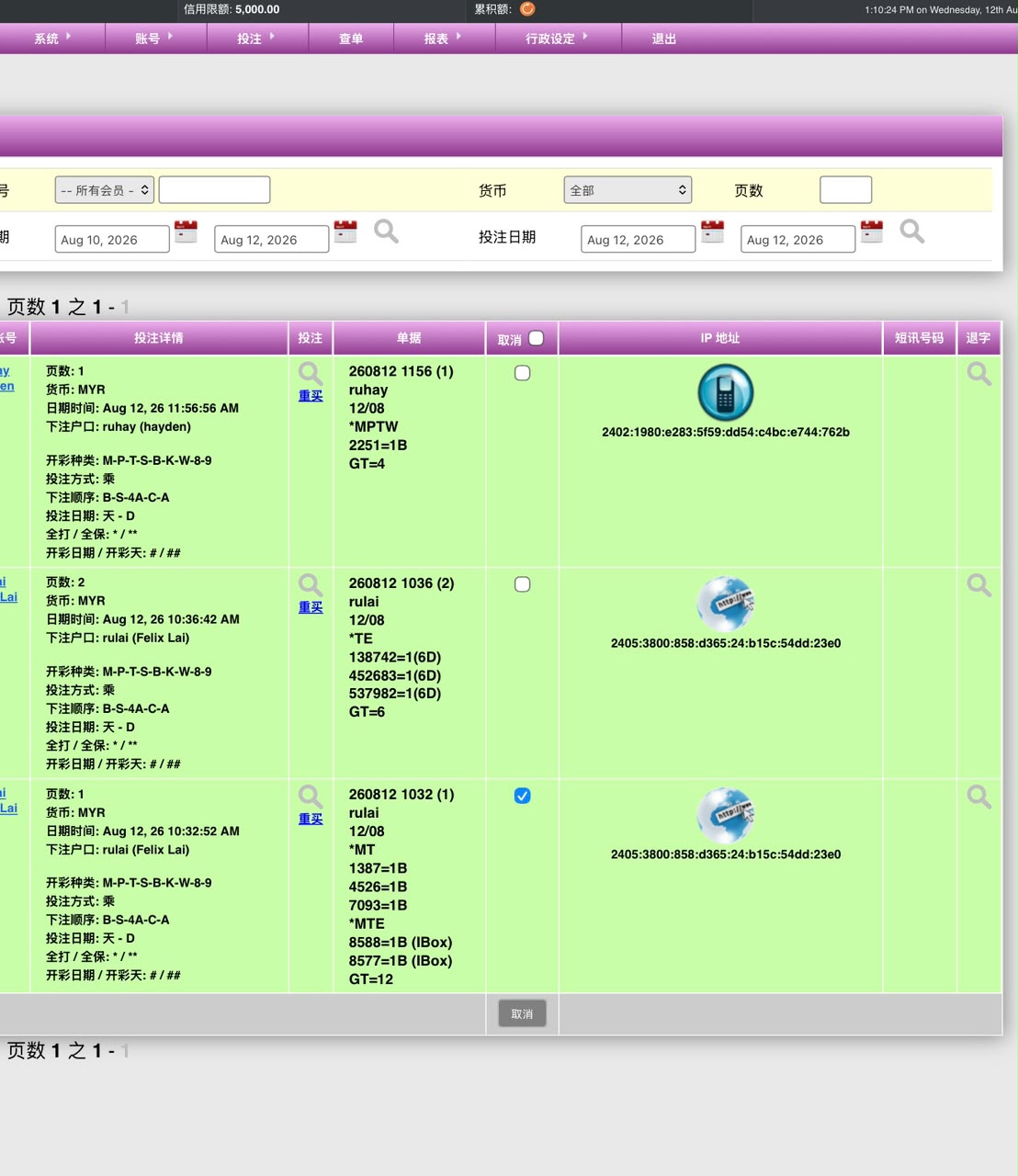The image size is (1018, 1176).
Task: Click the mobile phone icon in ruhay row
Action: click(x=726, y=392)
